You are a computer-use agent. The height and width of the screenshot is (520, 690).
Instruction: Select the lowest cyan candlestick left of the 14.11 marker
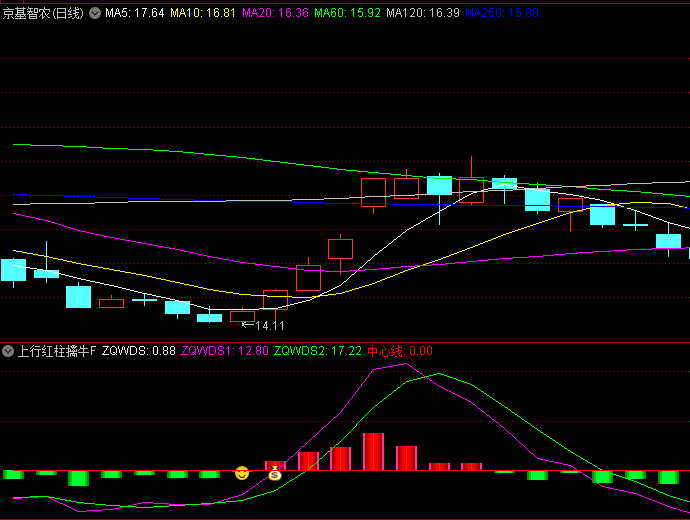point(209,315)
